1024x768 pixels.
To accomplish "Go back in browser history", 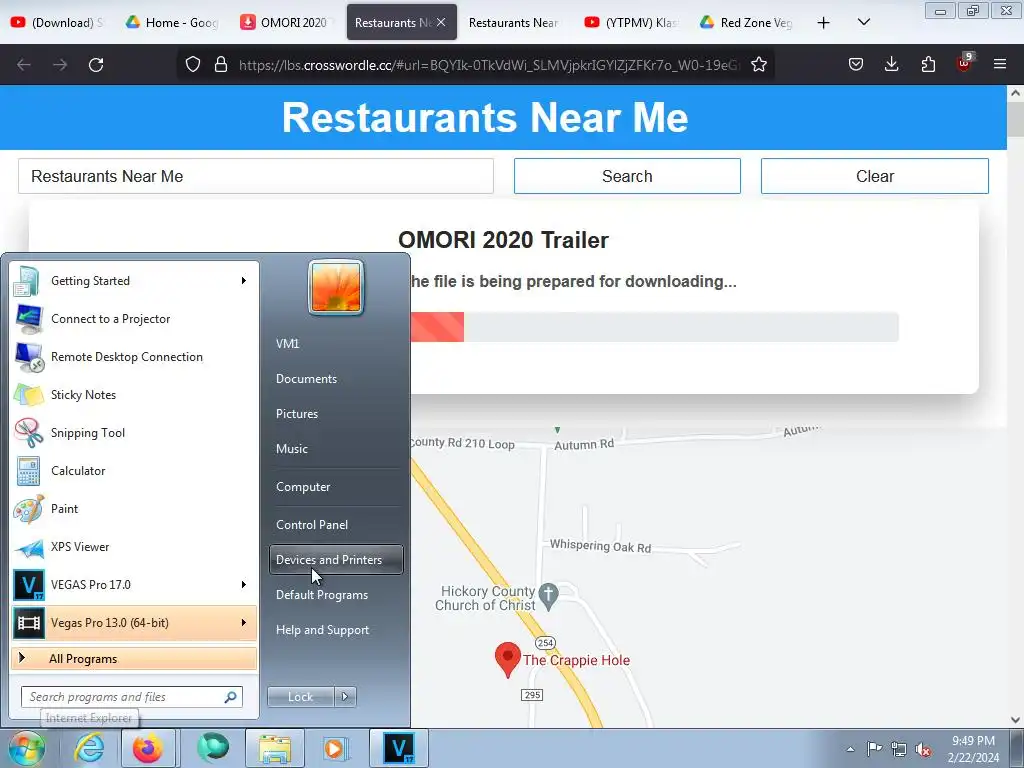I will point(24,65).
